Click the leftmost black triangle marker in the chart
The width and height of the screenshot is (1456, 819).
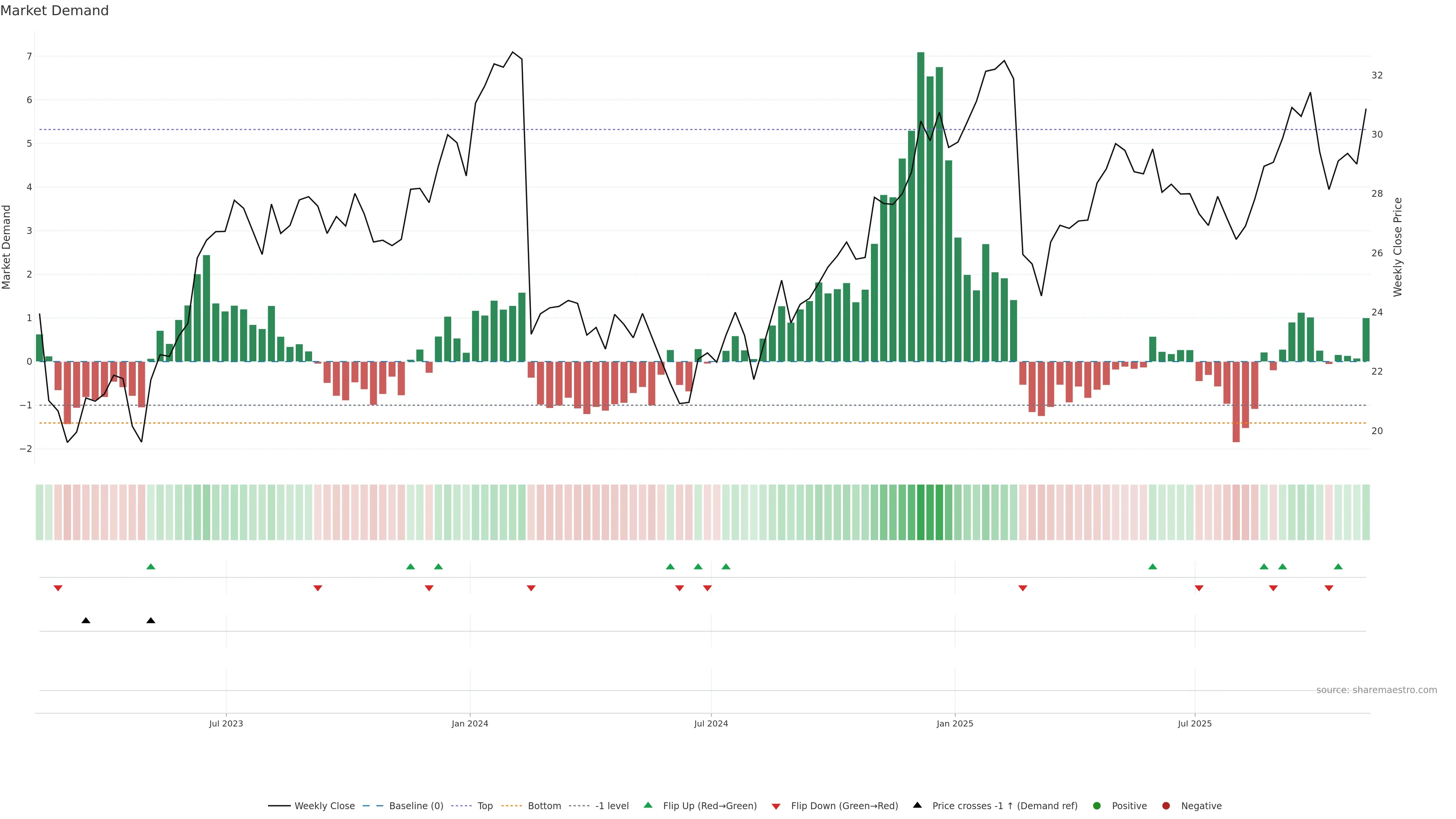click(86, 621)
